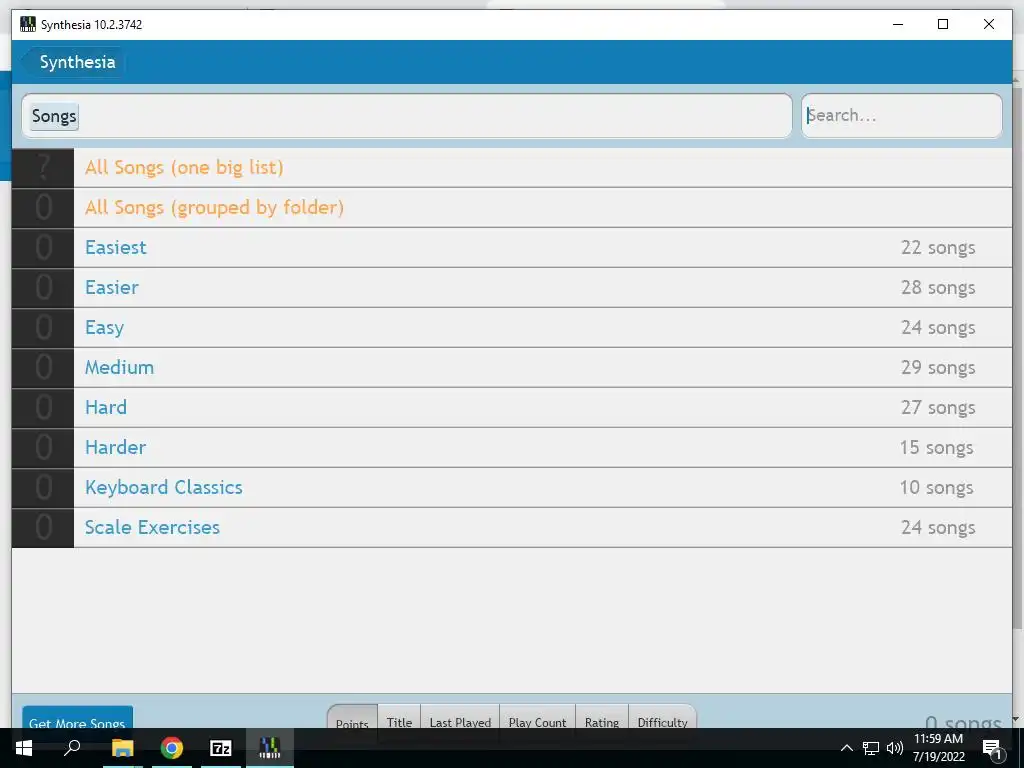Image resolution: width=1024 pixels, height=768 pixels.
Task: Sort songs by Title tab
Action: point(399,717)
